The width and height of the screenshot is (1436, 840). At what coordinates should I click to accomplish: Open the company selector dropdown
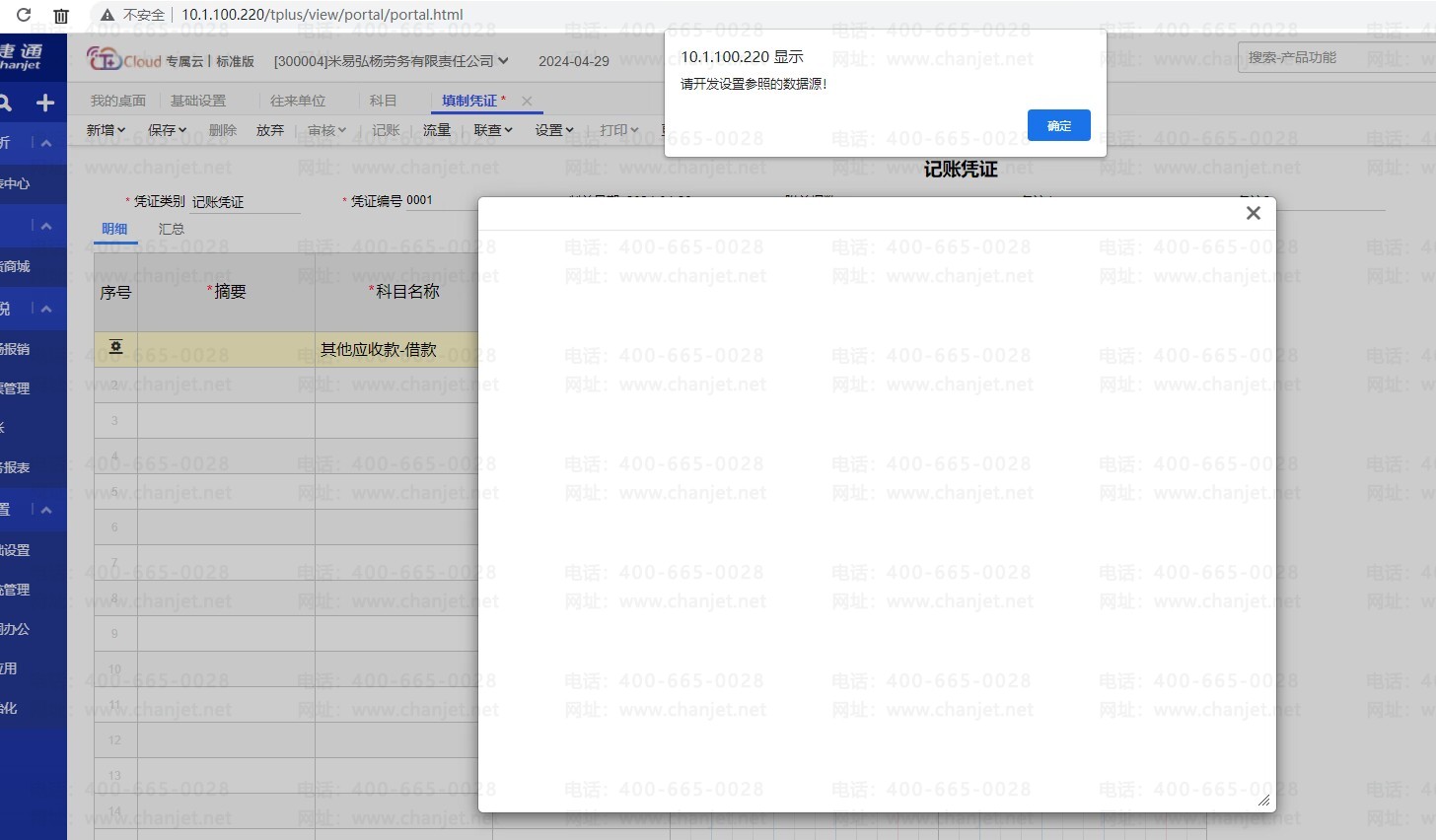392,61
